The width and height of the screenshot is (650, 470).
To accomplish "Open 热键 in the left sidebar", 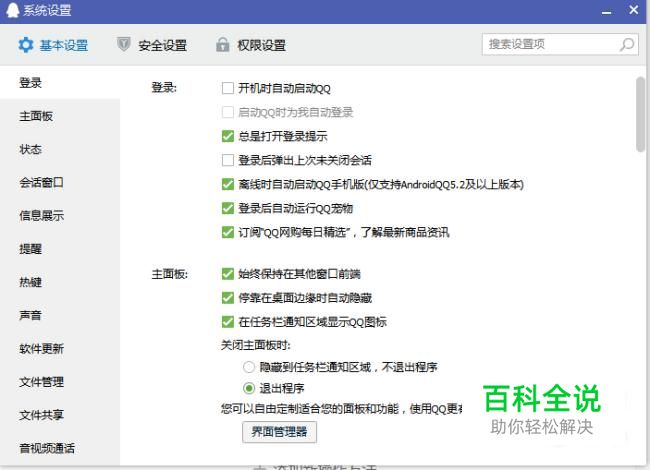I will click(x=30, y=282).
